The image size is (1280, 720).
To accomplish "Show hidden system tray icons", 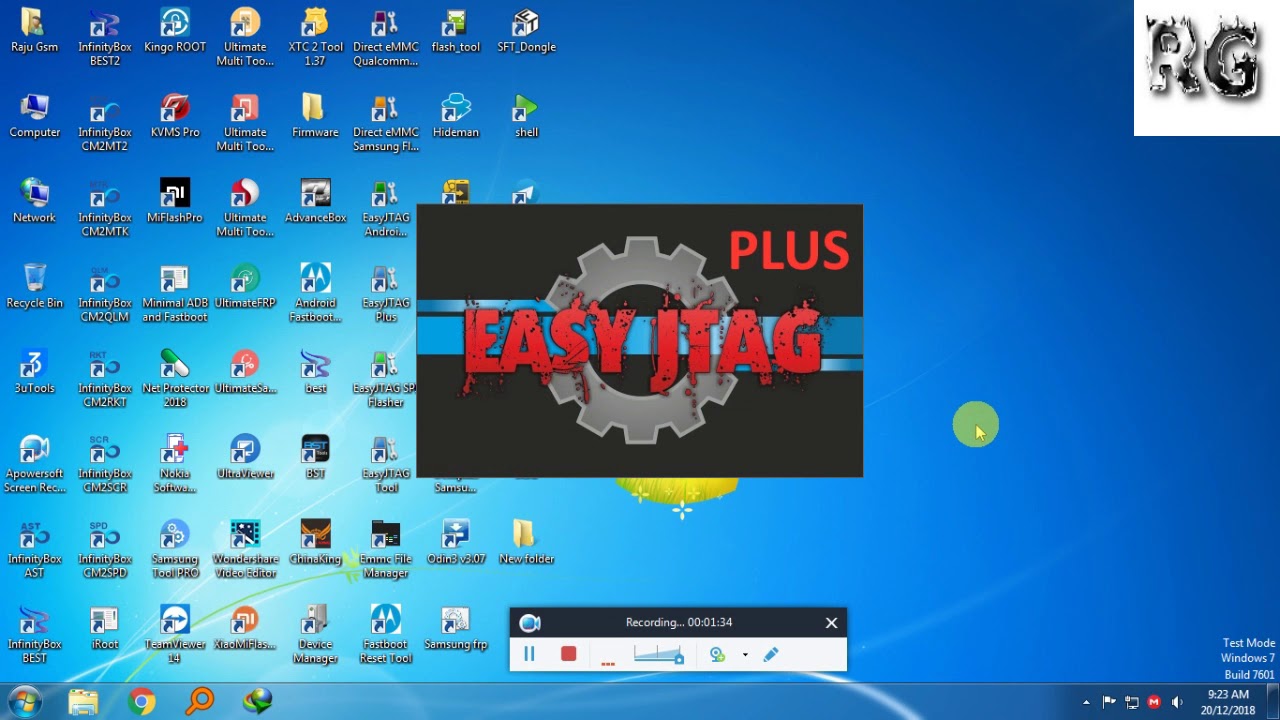I will pyautogui.click(x=1086, y=702).
